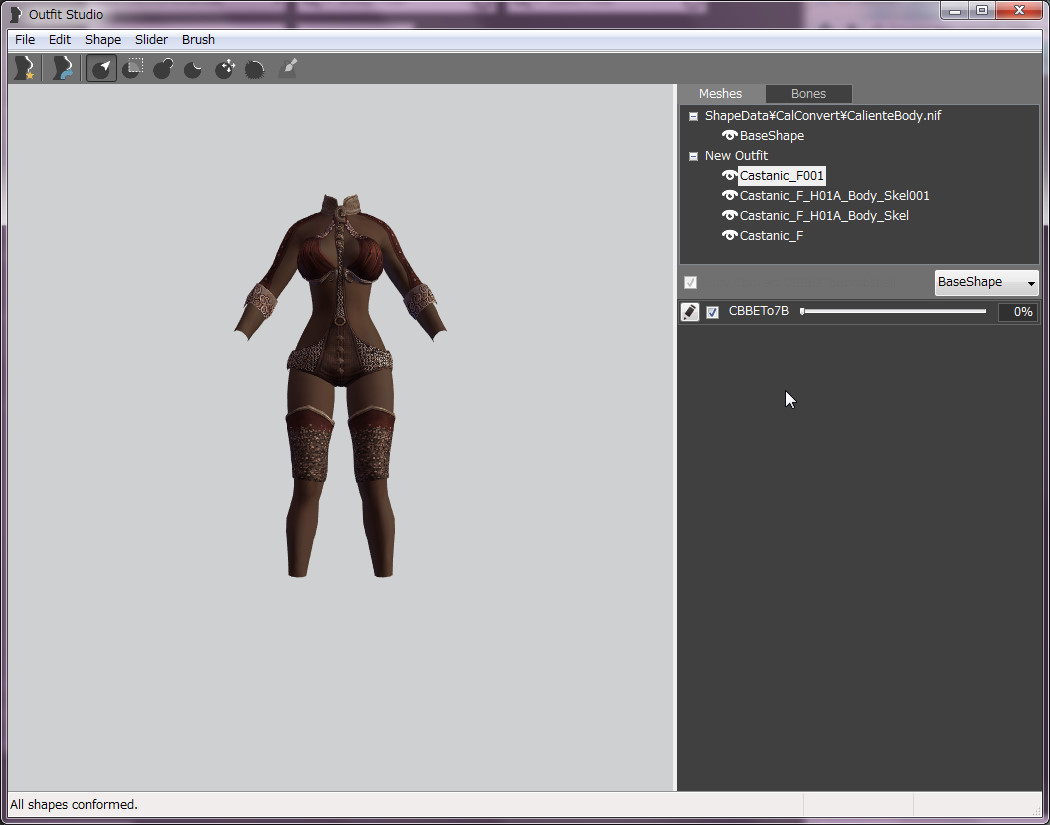
Task: Toggle visibility of Castanic_F_H01A_Body_Skel001
Action: tap(729, 195)
